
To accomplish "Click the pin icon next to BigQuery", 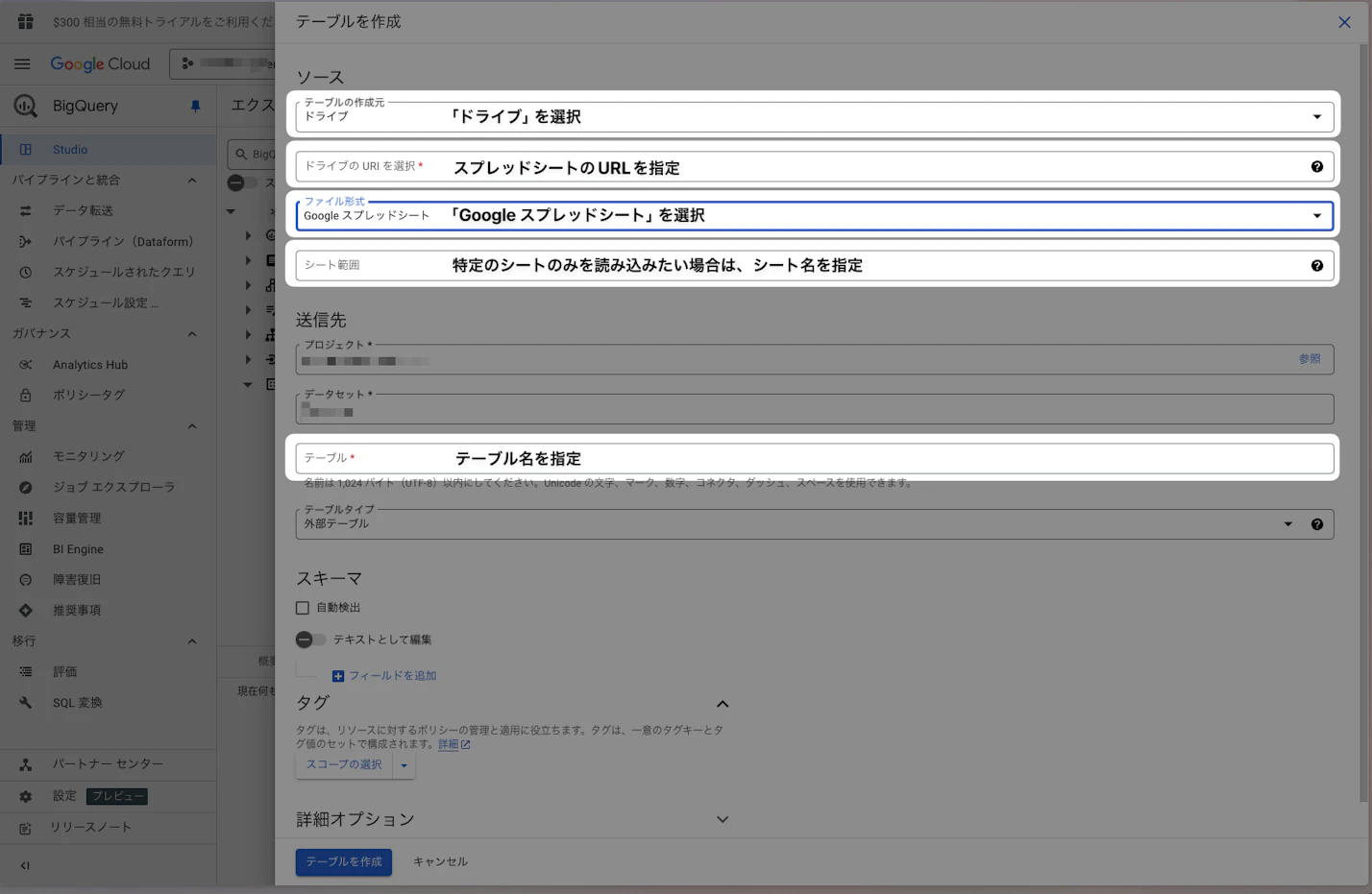I will click(x=195, y=107).
